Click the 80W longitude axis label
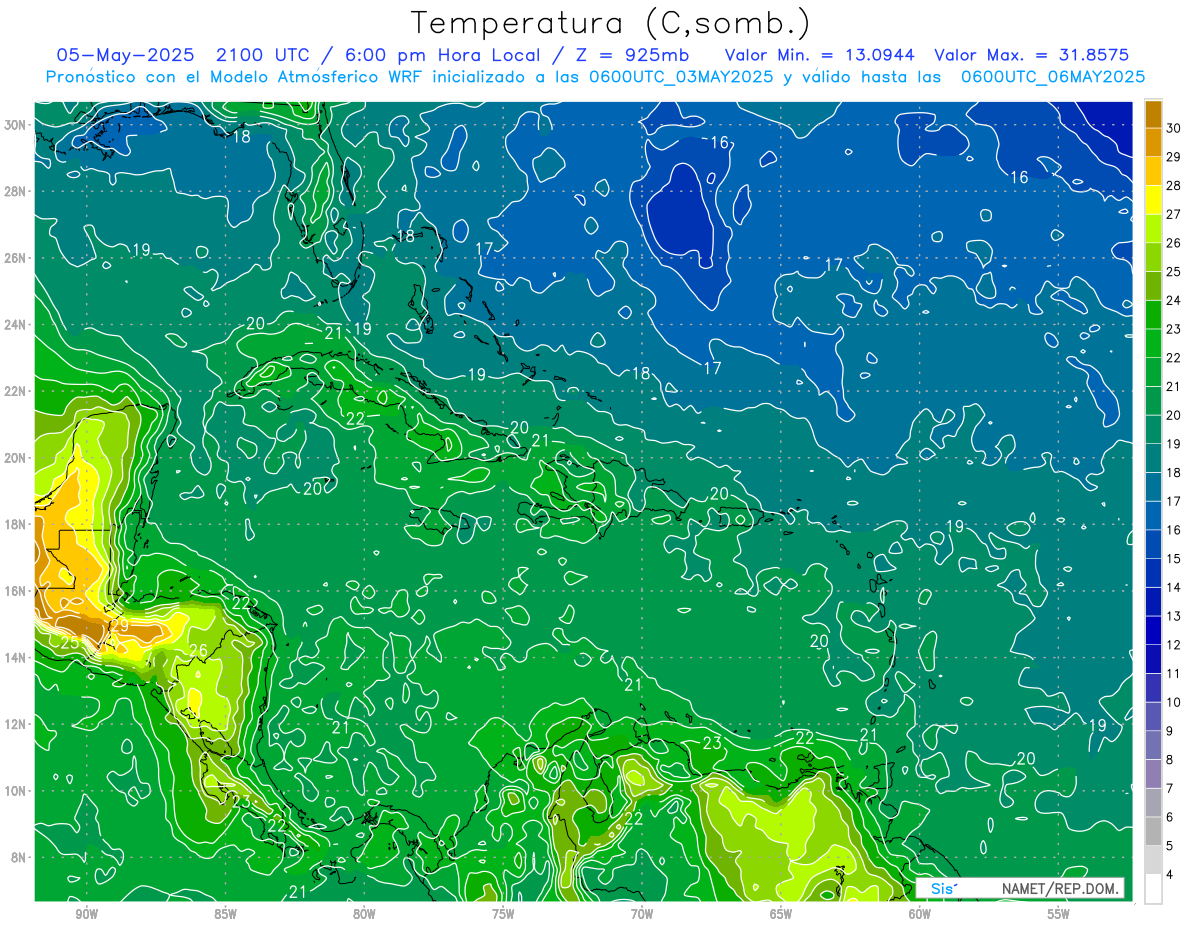This screenshot has height=927, width=1200. pyautogui.click(x=364, y=914)
